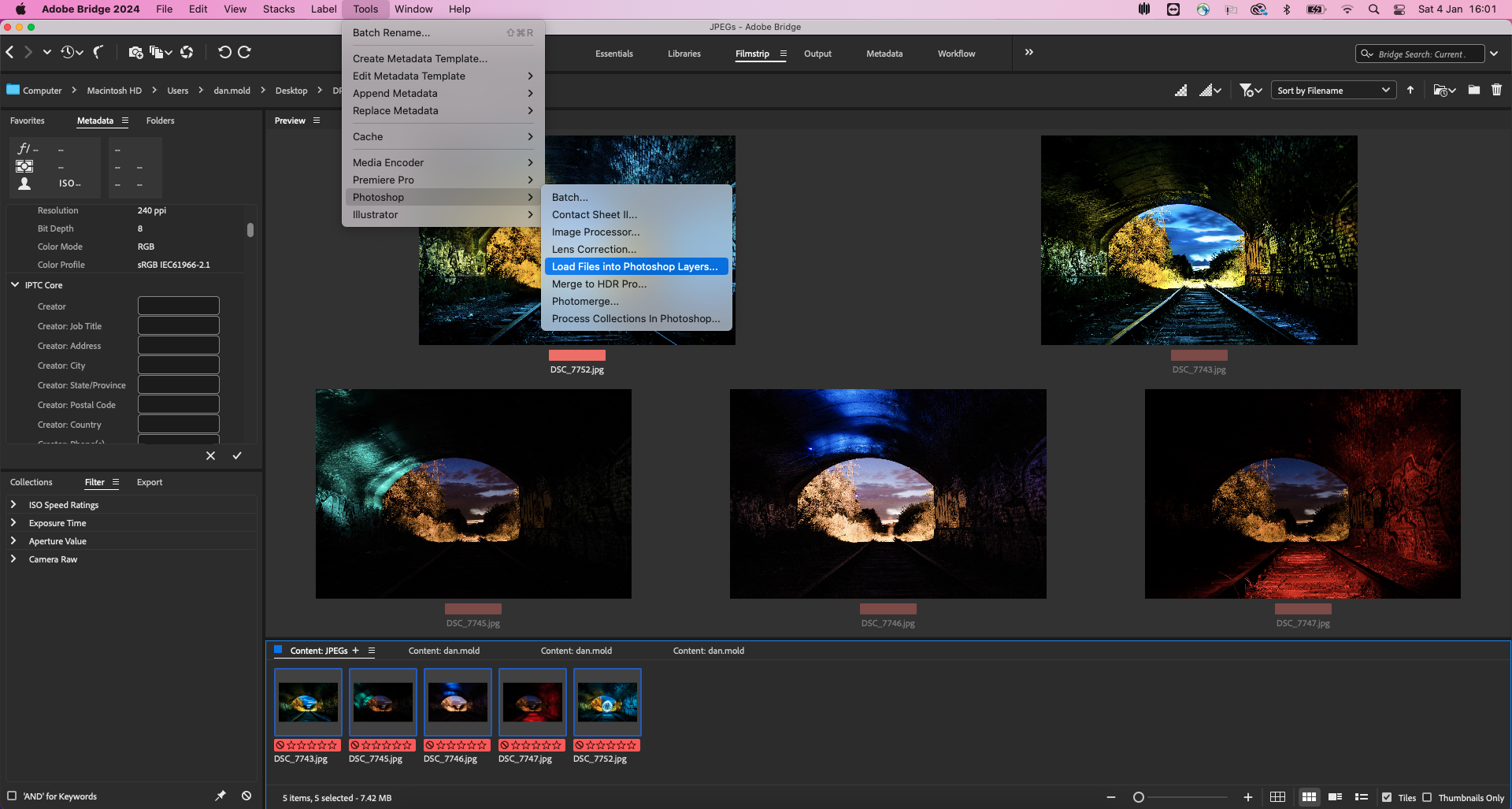Click the lock thumbnail grid icon
This screenshot has width=1512, height=809.
(x=1277, y=797)
